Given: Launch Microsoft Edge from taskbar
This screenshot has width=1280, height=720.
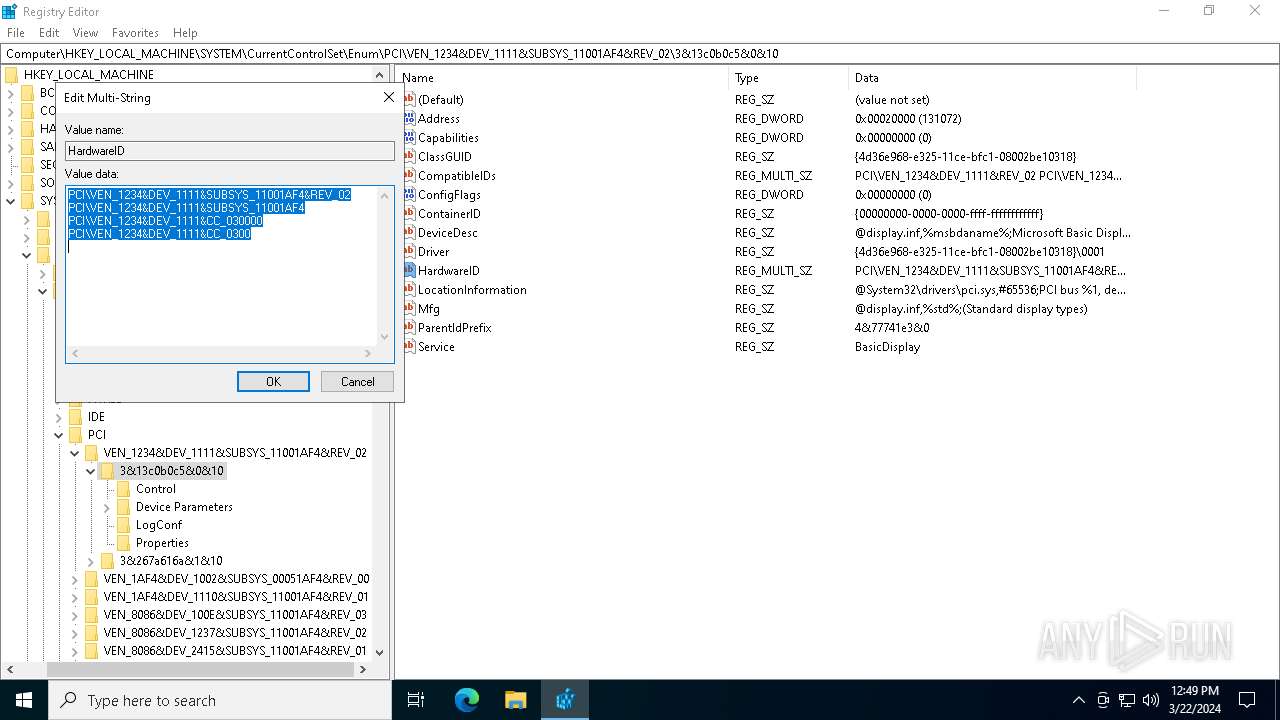Looking at the screenshot, I should point(467,700).
